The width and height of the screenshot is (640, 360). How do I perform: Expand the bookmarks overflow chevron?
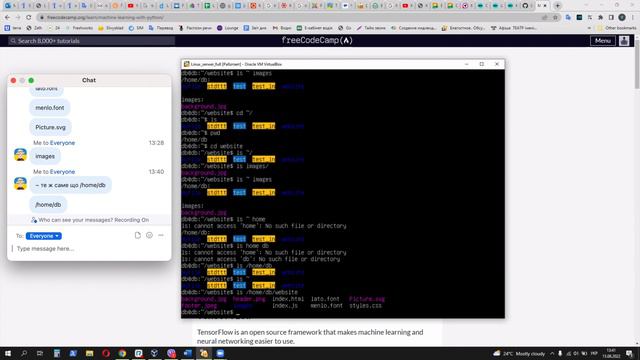[x=589, y=28]
